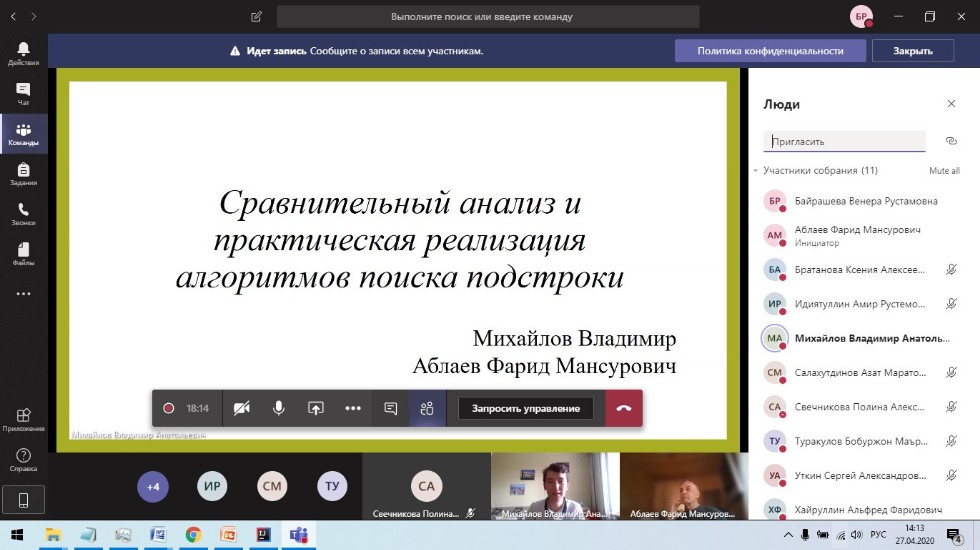The image size is (980, 550).
Task: Click the Invite input field
Action: point(844,142)
